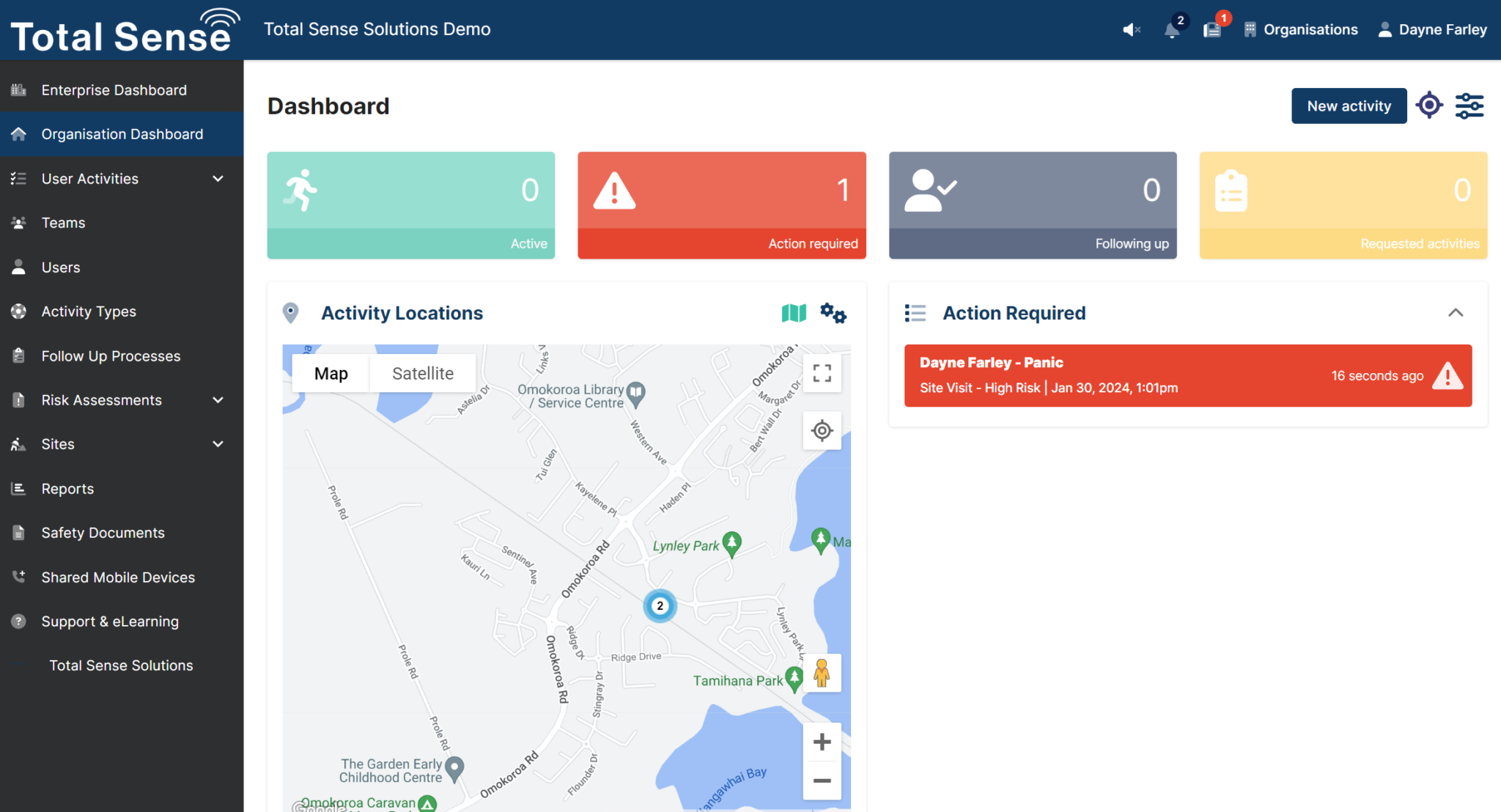Screen dimensions: 1501x812
Task: Click the cluster marker labeled 2 on map
Action: 659,606
